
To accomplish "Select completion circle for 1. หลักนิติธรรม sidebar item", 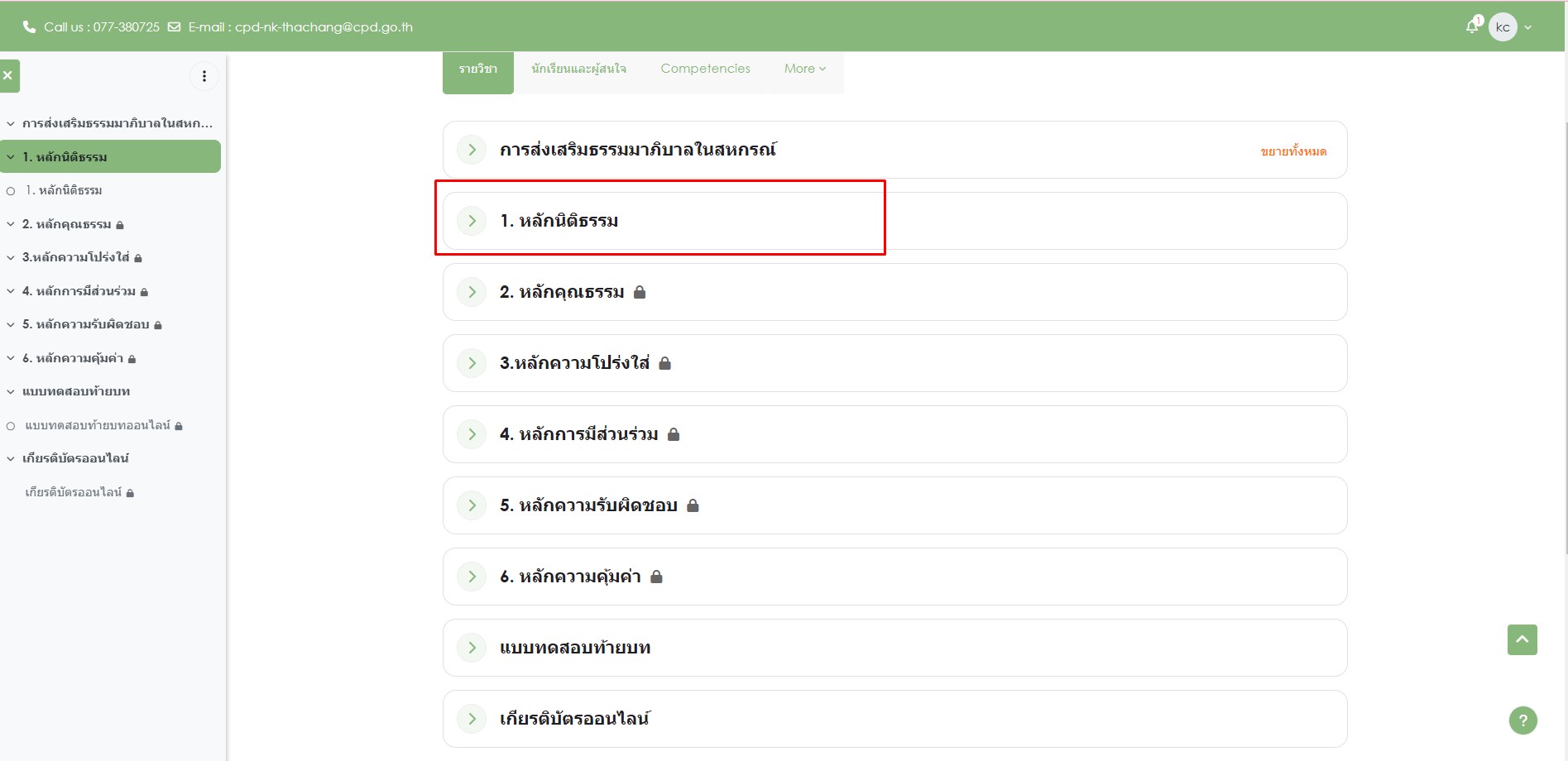I will pos(11,191).
